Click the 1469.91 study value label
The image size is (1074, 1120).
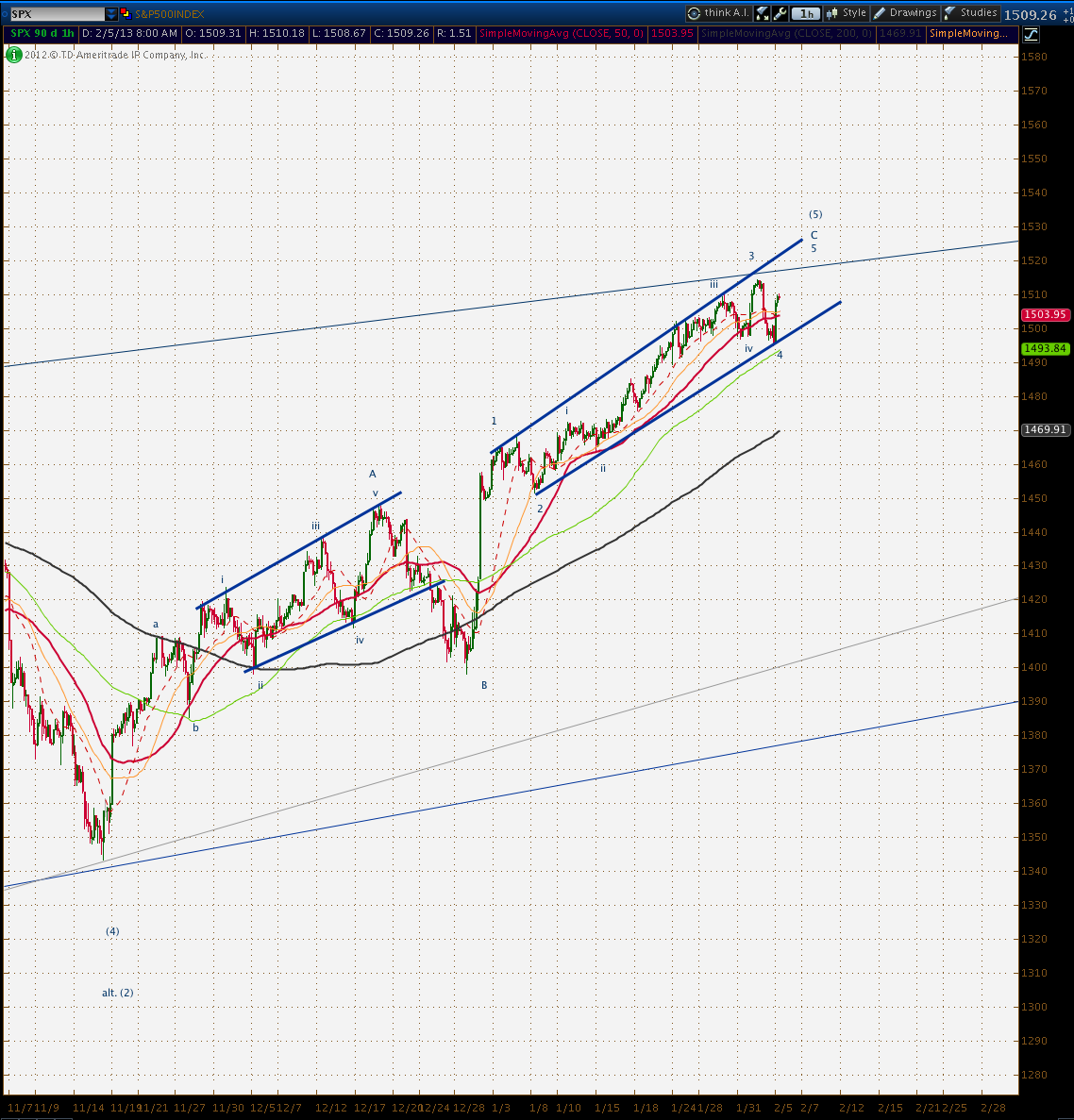[x=900, y=33]
